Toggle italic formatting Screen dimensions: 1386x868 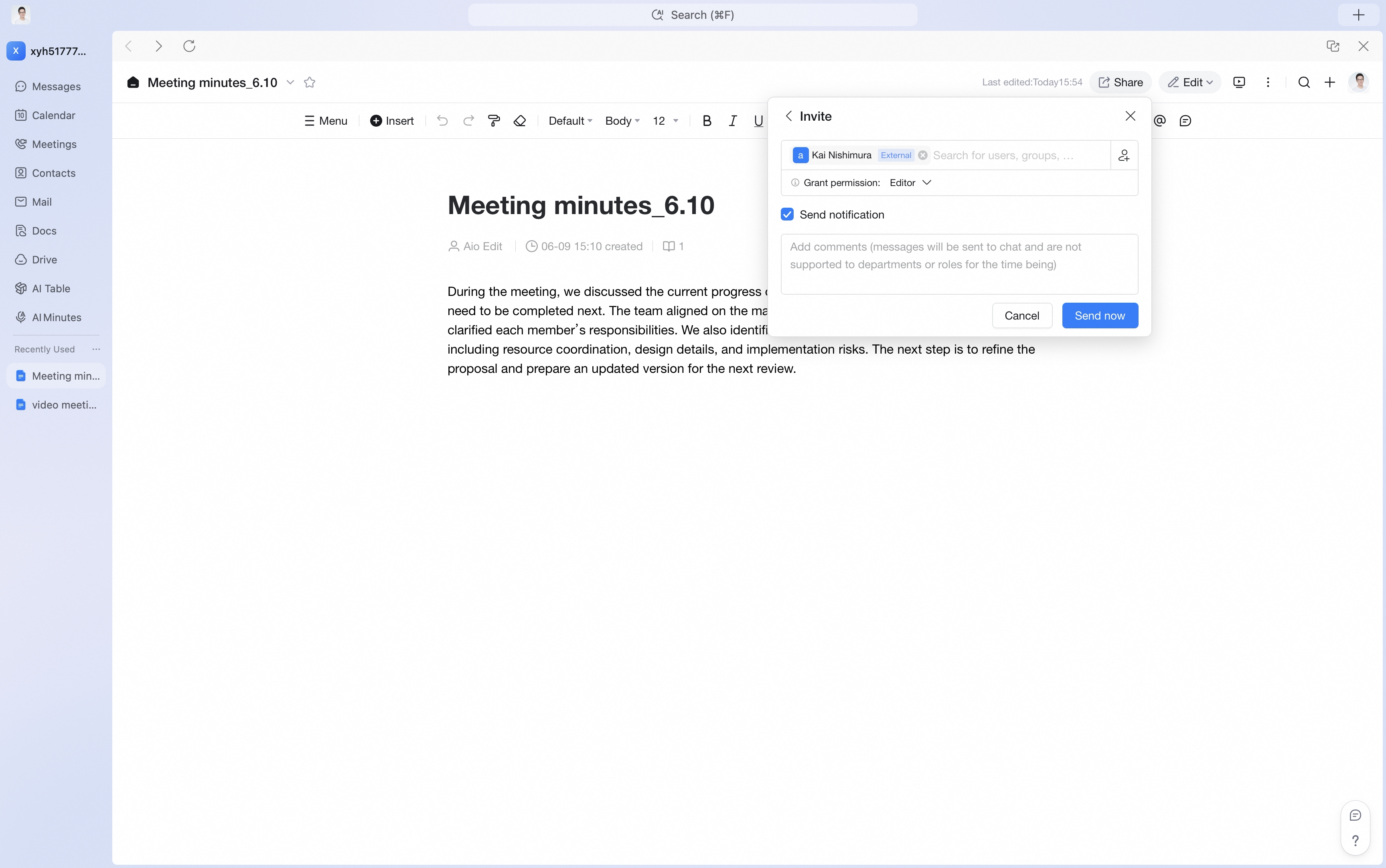click(733, 121)
